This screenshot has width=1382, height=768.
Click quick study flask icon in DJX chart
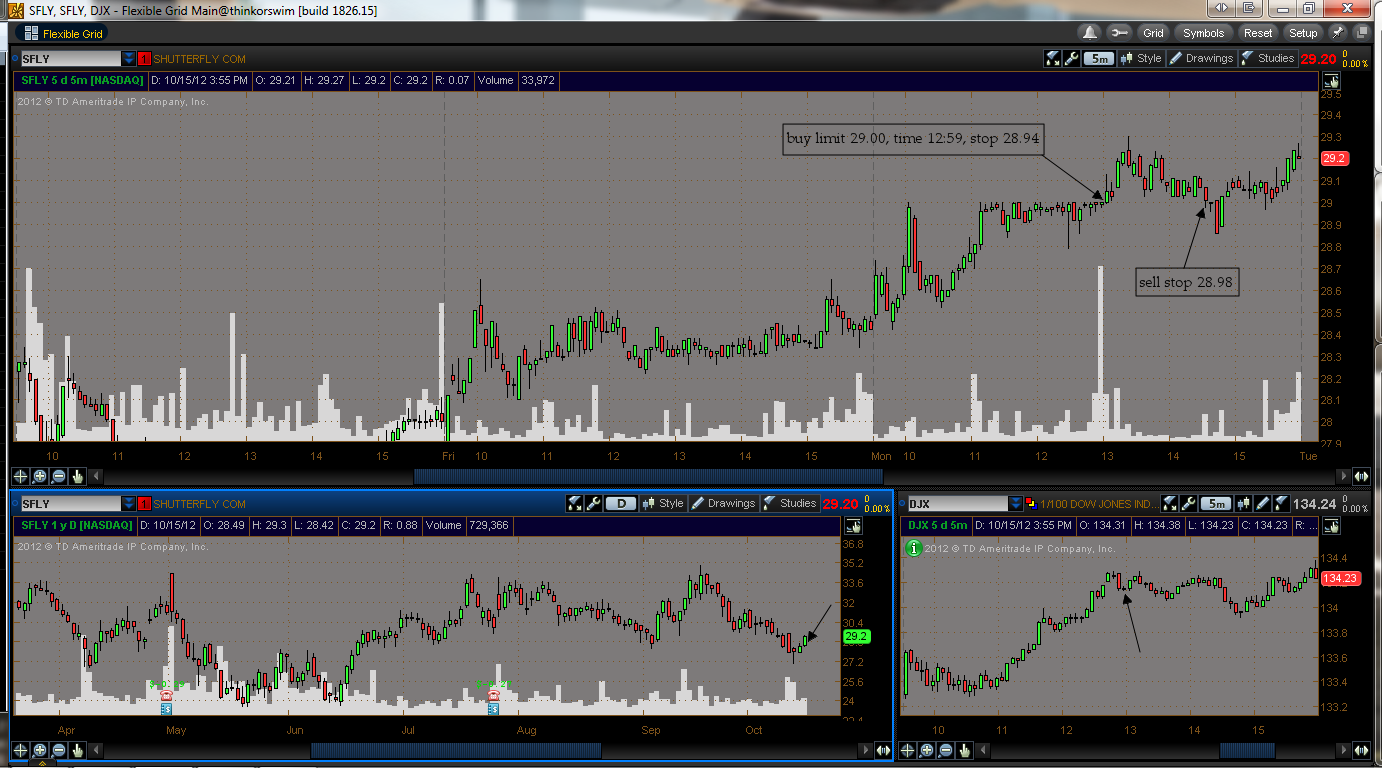[1168, 503]
